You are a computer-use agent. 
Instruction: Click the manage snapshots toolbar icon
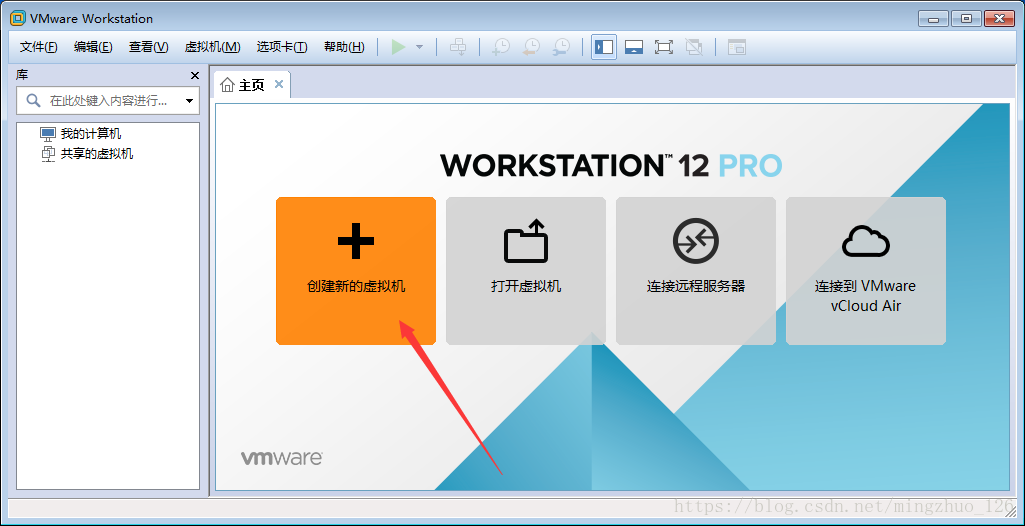[562, 47]
